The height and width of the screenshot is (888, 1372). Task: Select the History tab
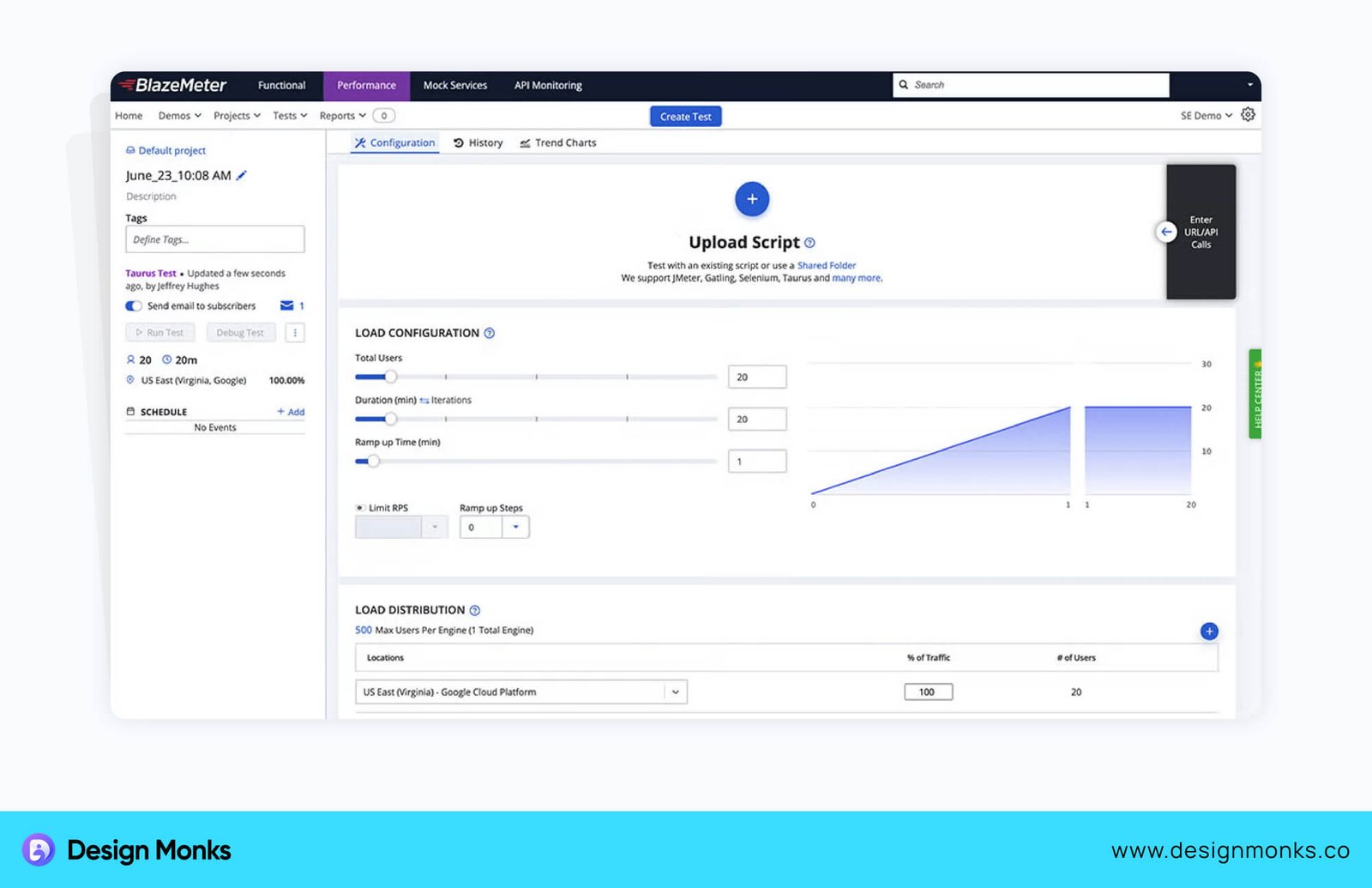click(x=478, y=143)
